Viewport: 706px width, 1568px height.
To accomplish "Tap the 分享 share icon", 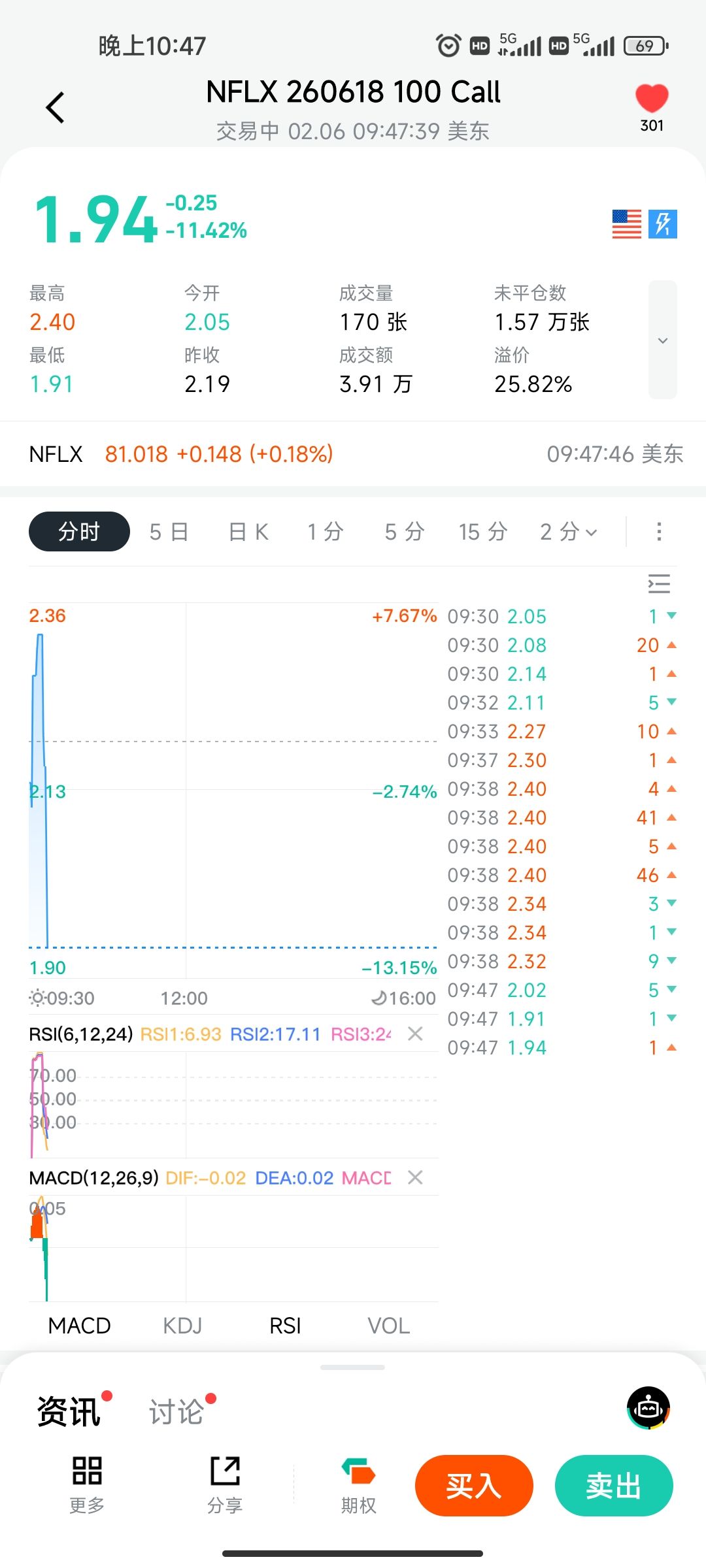I will coord(225,1471).
